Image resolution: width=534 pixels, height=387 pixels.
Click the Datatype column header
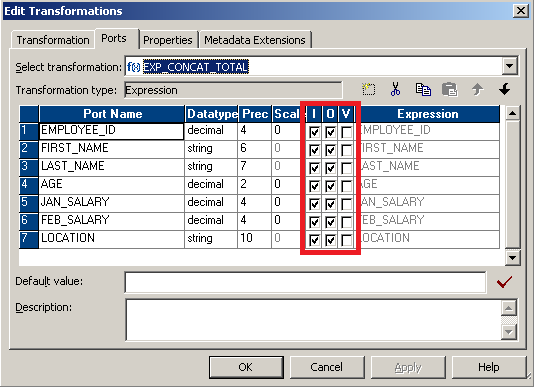[211, 114]
